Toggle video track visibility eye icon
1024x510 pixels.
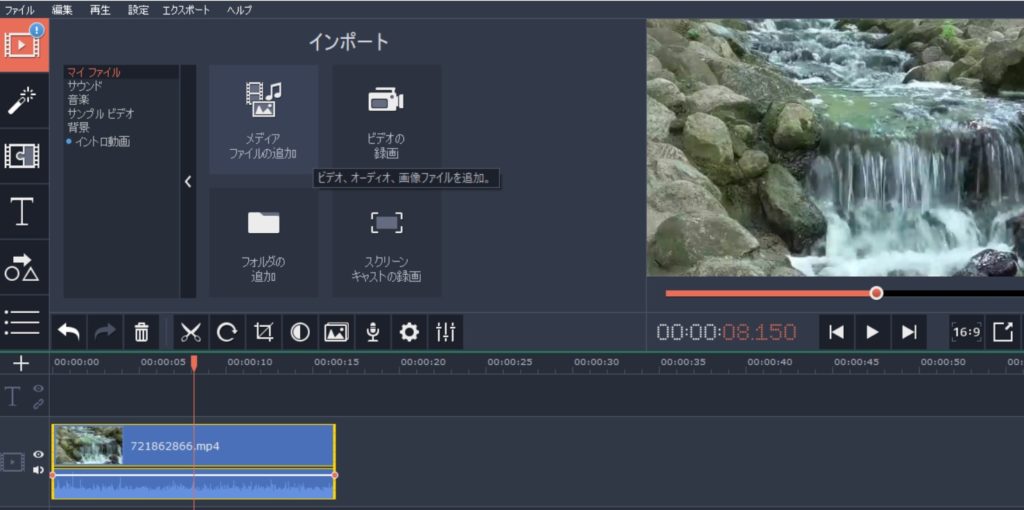(38, 454)
